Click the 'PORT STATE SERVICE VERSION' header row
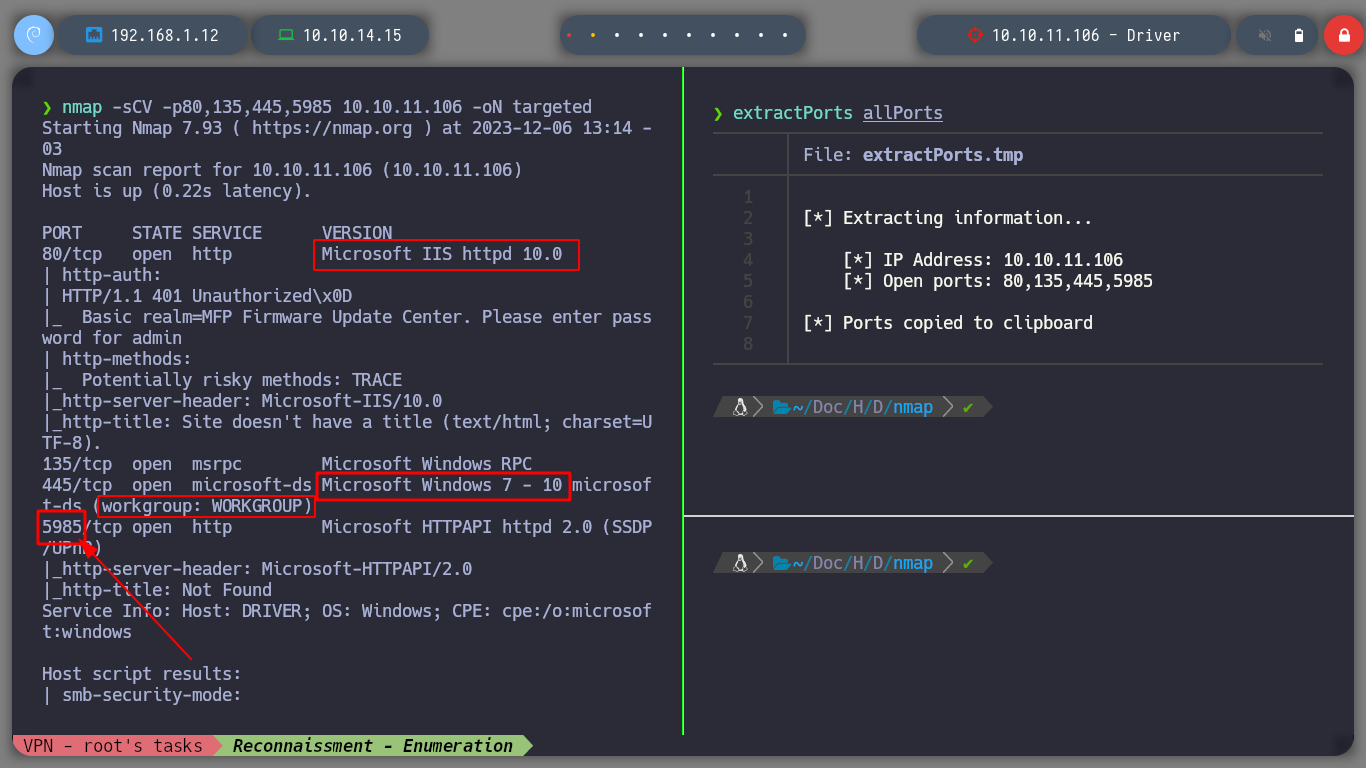 point(217,233)
